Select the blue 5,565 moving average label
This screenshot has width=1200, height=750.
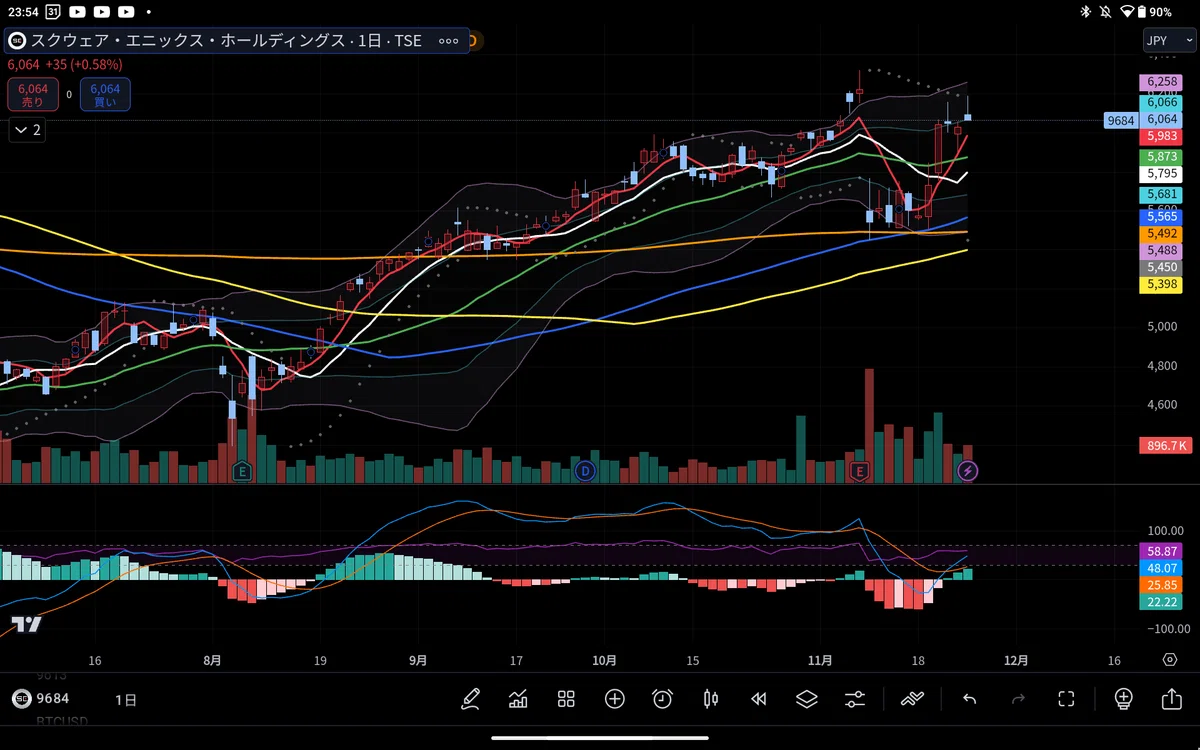pos(1162,216)
